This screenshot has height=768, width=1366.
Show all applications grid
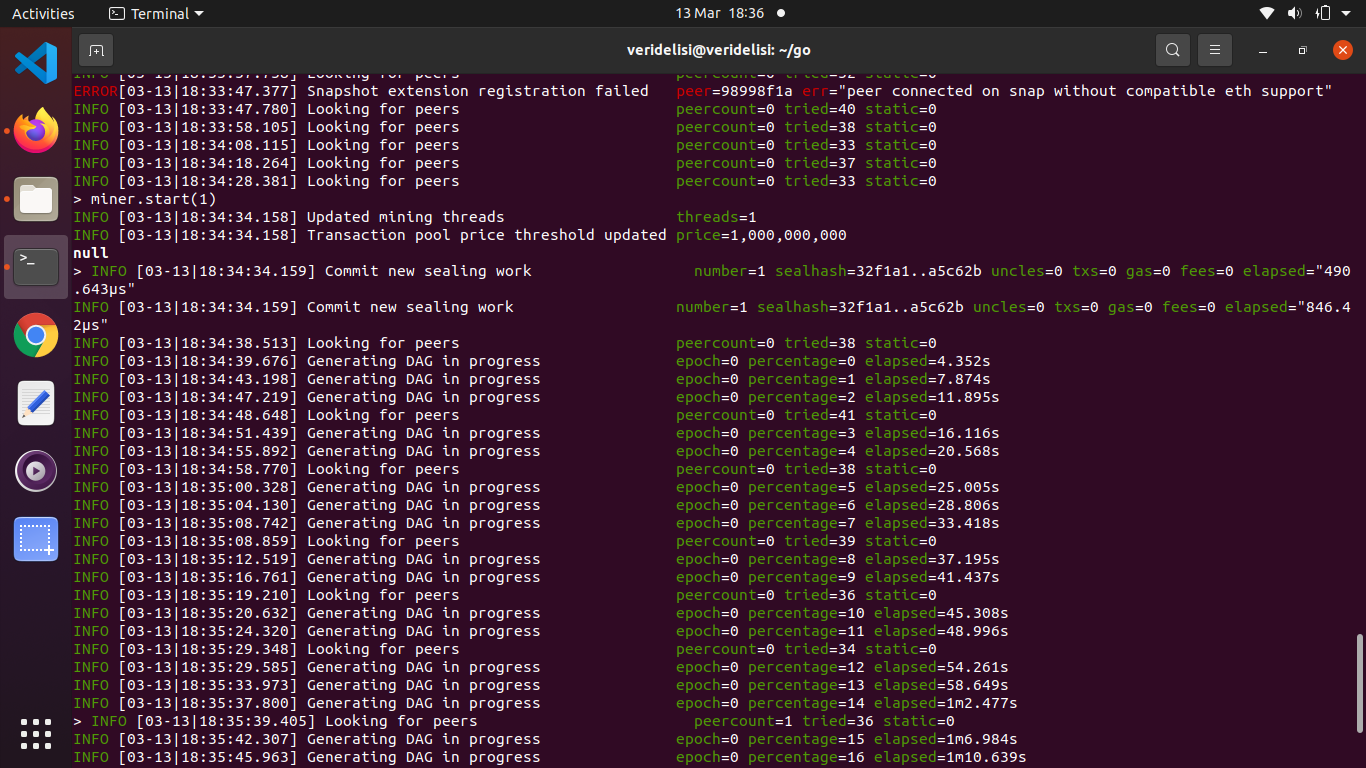click(36, 733)
